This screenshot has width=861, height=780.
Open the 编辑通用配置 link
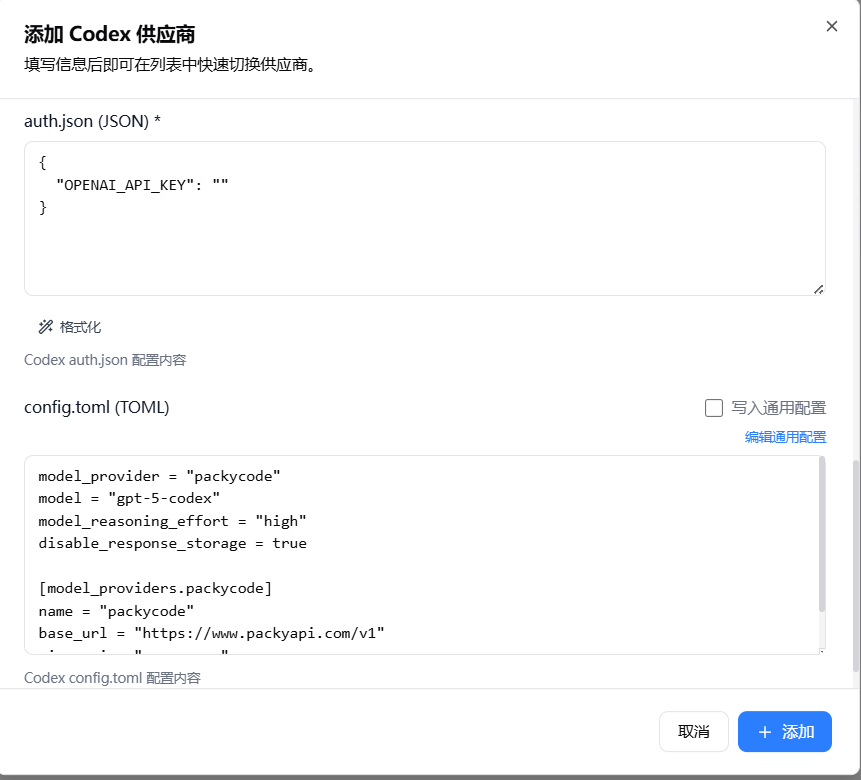coord(785,437)
